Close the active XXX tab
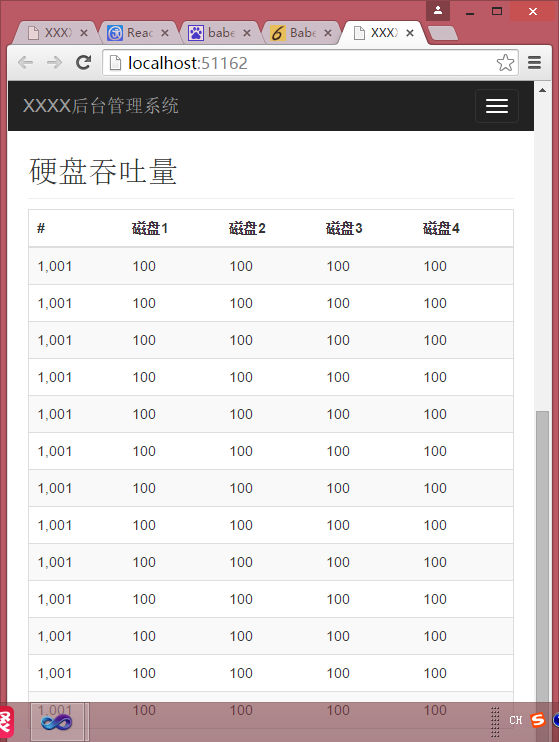559x742 pixels. [x=410, y=33]
